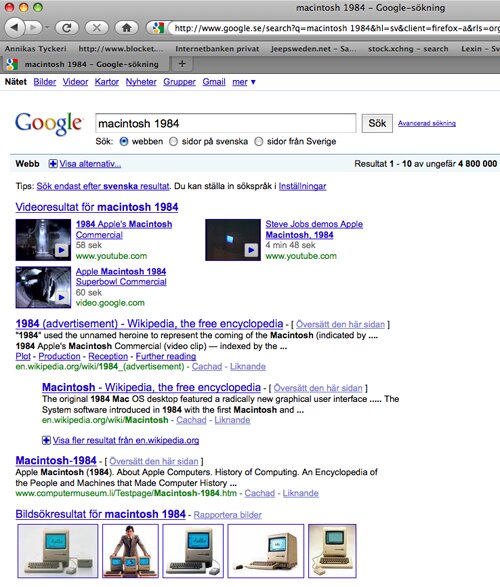Expand options with the Visa alternativ plus icon

(53, 164)
